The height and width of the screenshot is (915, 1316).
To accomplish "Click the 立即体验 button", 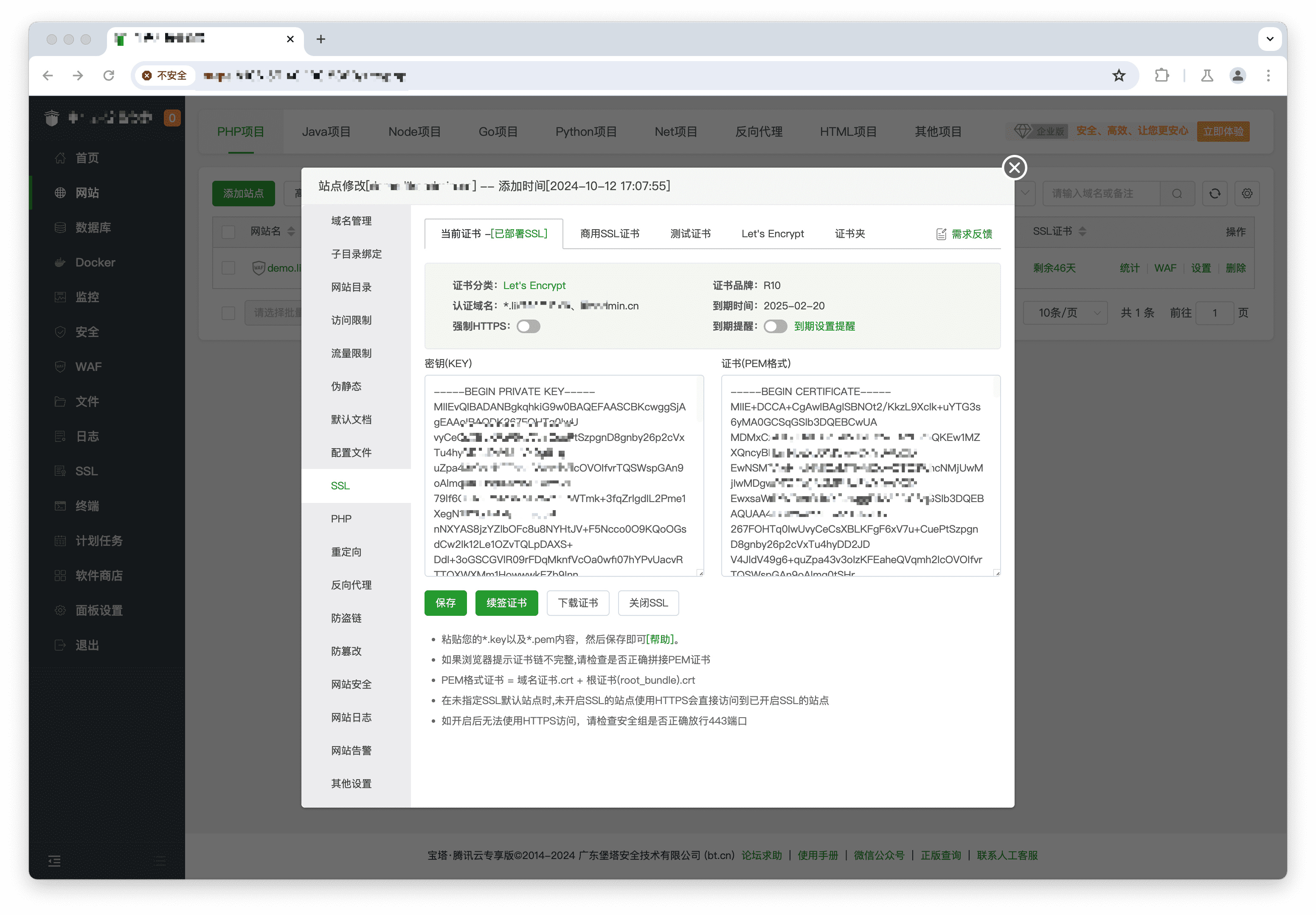I will (x=1223, y=132).
